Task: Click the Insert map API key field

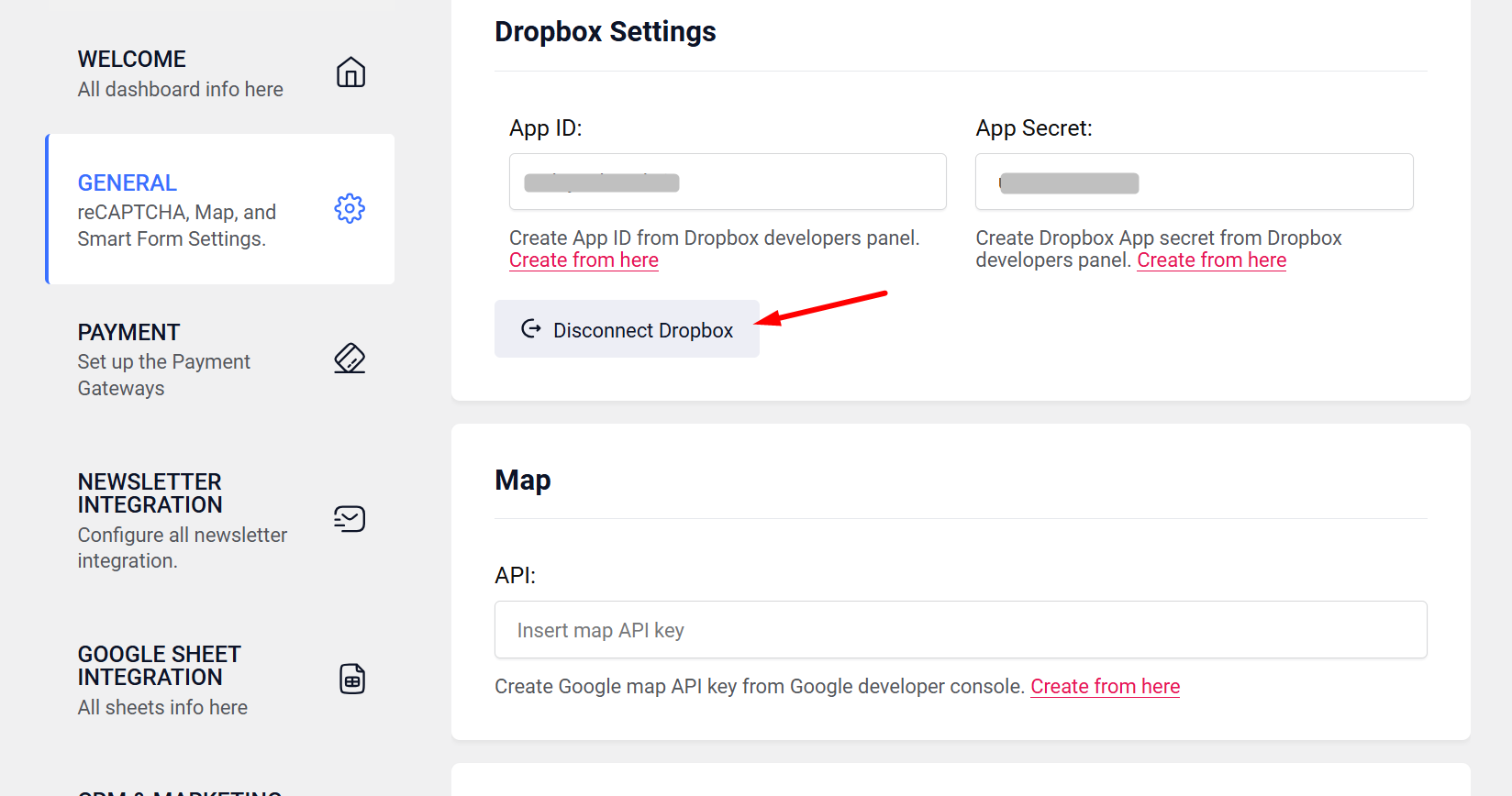Action: pyautogui.click(x=961, y=630)
